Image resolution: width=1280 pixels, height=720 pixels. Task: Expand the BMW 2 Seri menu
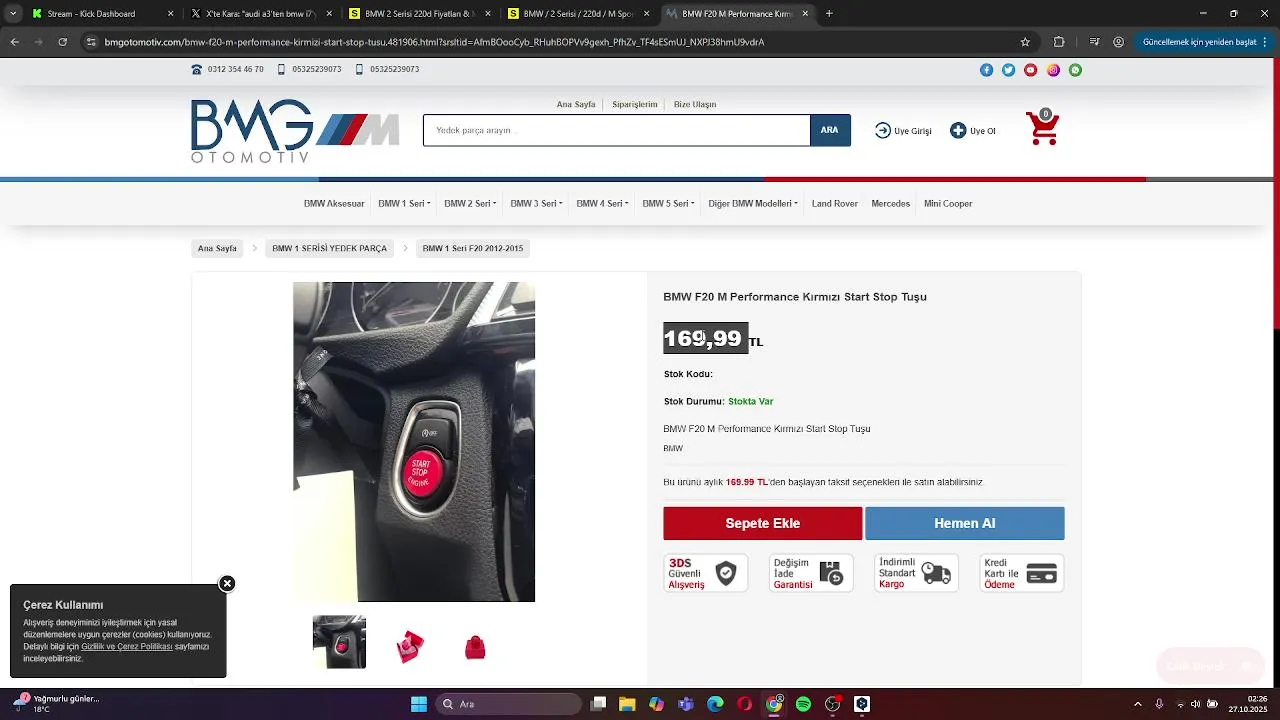[x=470, y=204]
